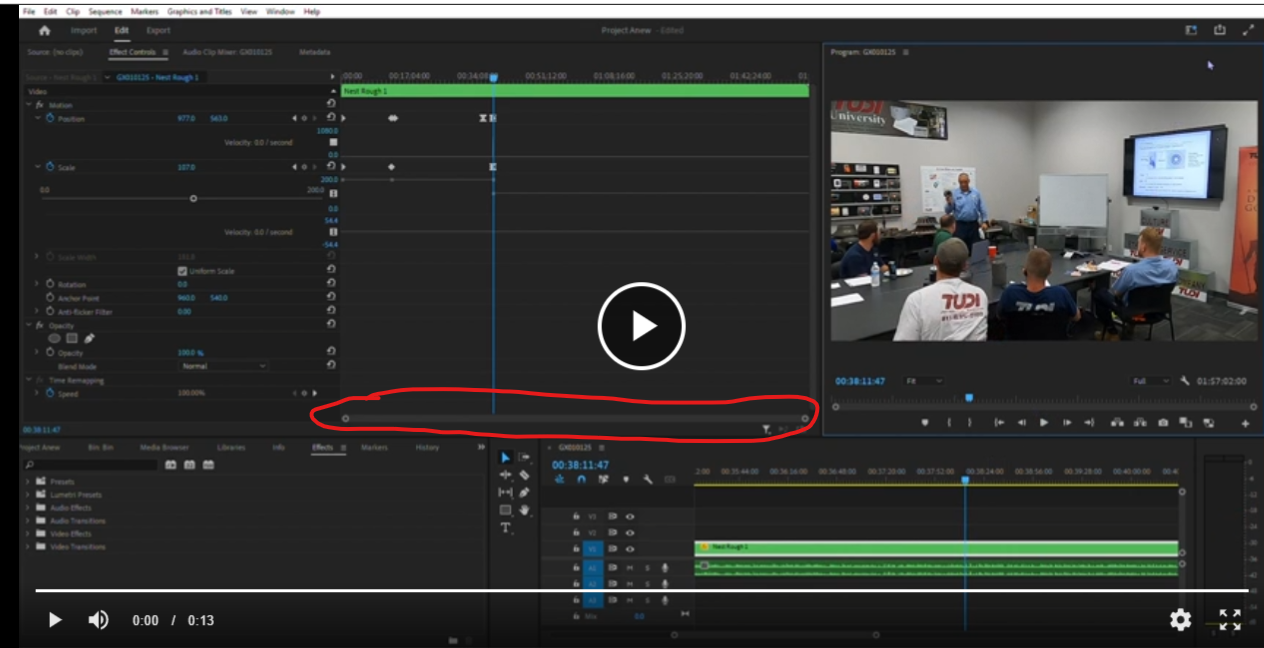
Task: Click the Scale slider in Effect Controls
Action: 194,199
